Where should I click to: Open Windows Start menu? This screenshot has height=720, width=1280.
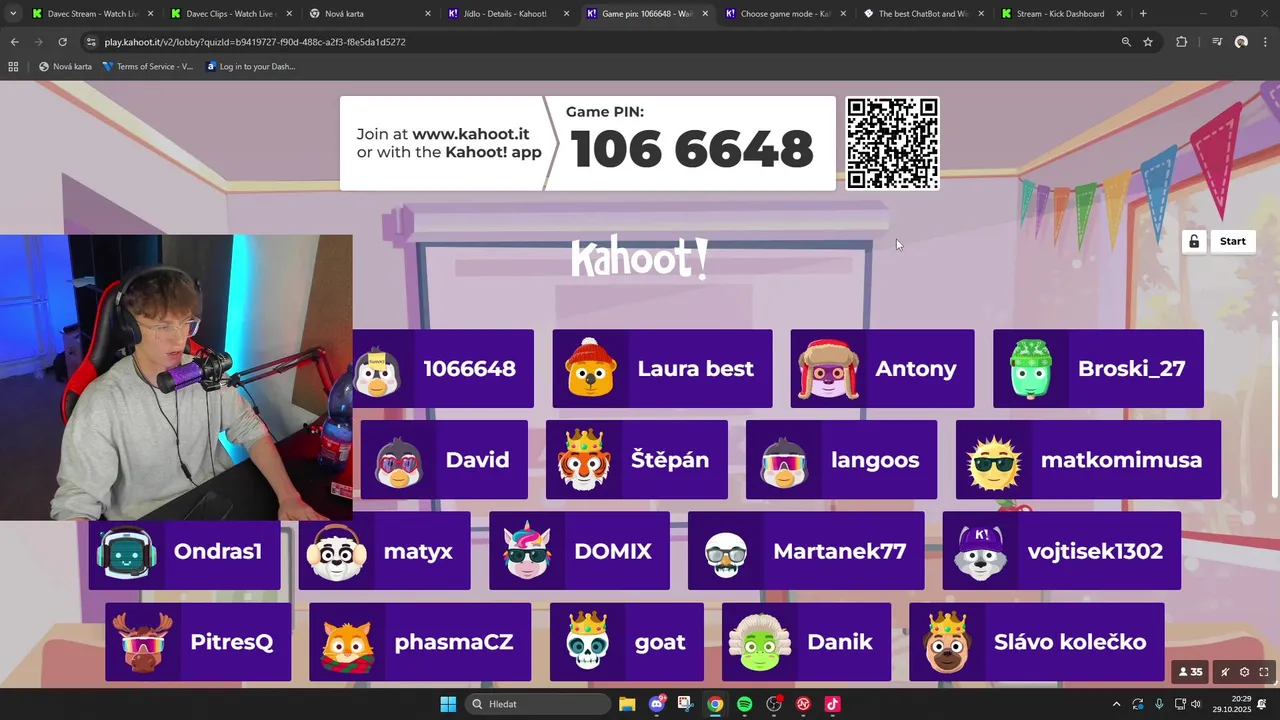pyautogui.click(x=448, y=704)
